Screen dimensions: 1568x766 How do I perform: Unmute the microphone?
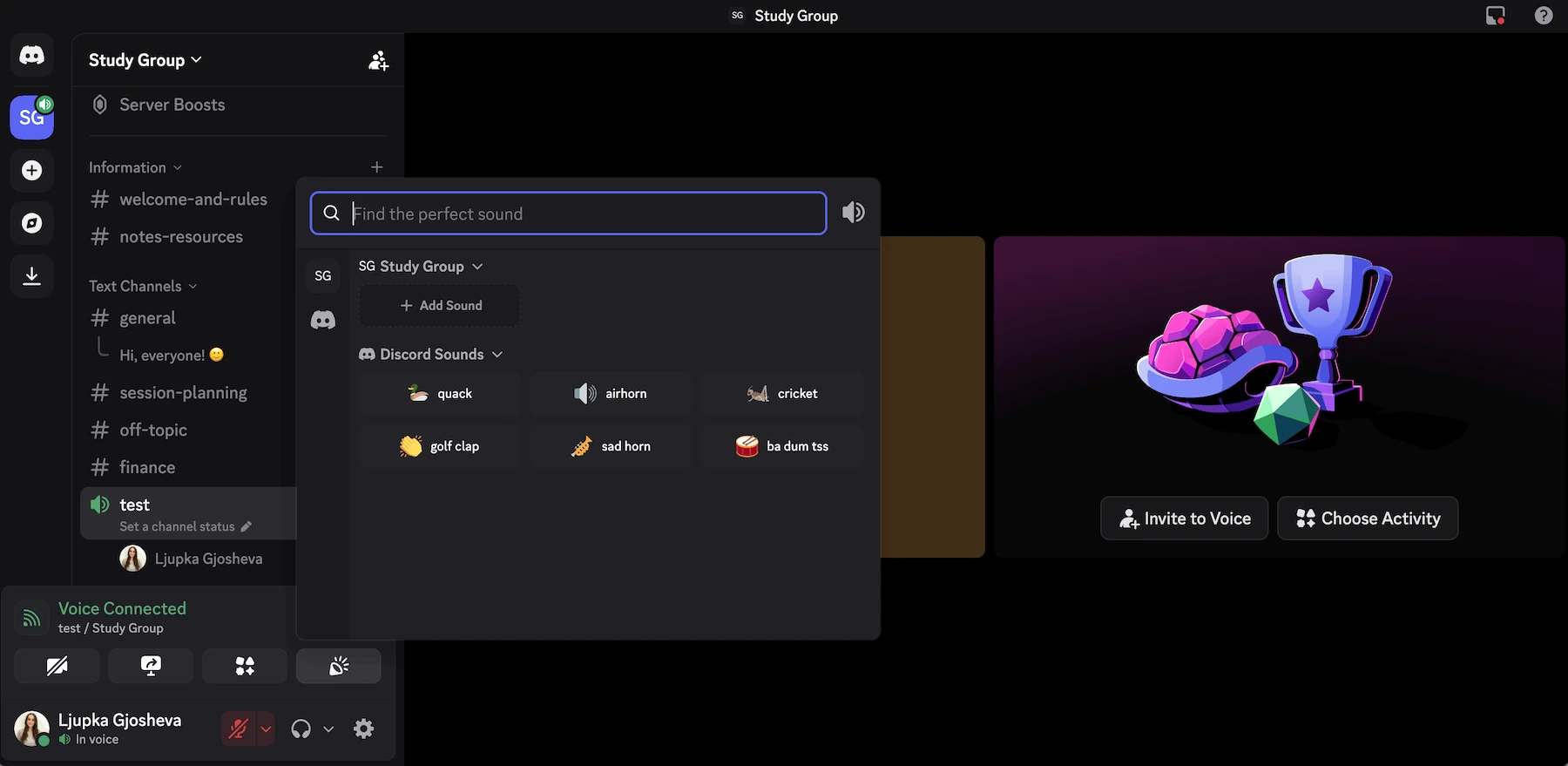(238, 729)
